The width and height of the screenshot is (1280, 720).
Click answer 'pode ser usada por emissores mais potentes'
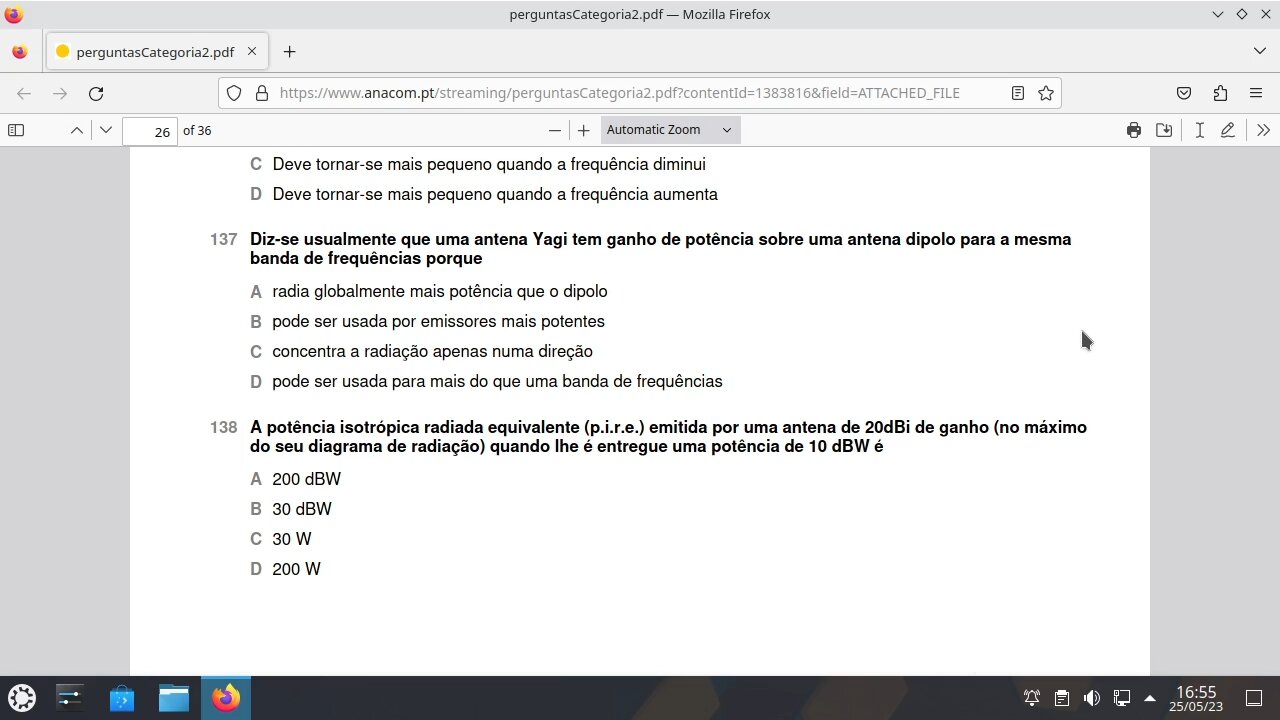438,321
